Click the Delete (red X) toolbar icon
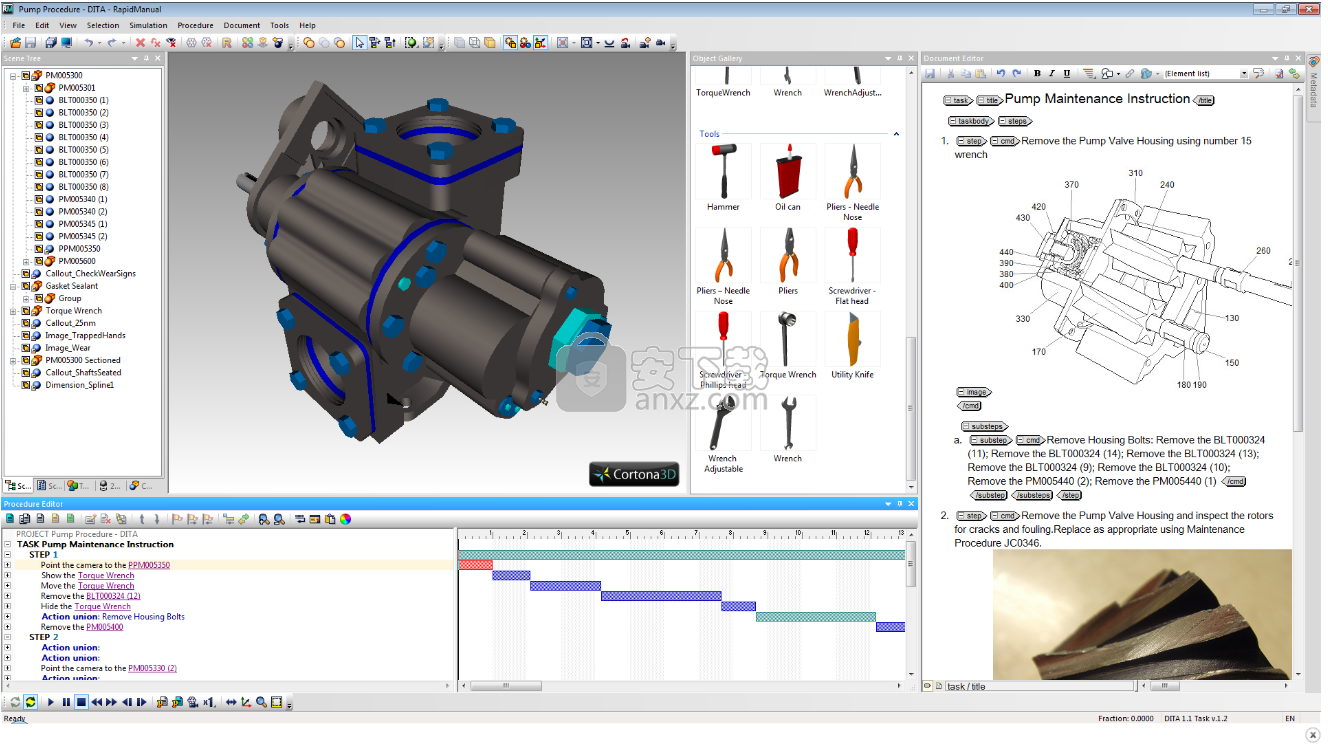The image size is (1328, 748). coord(140,42)
